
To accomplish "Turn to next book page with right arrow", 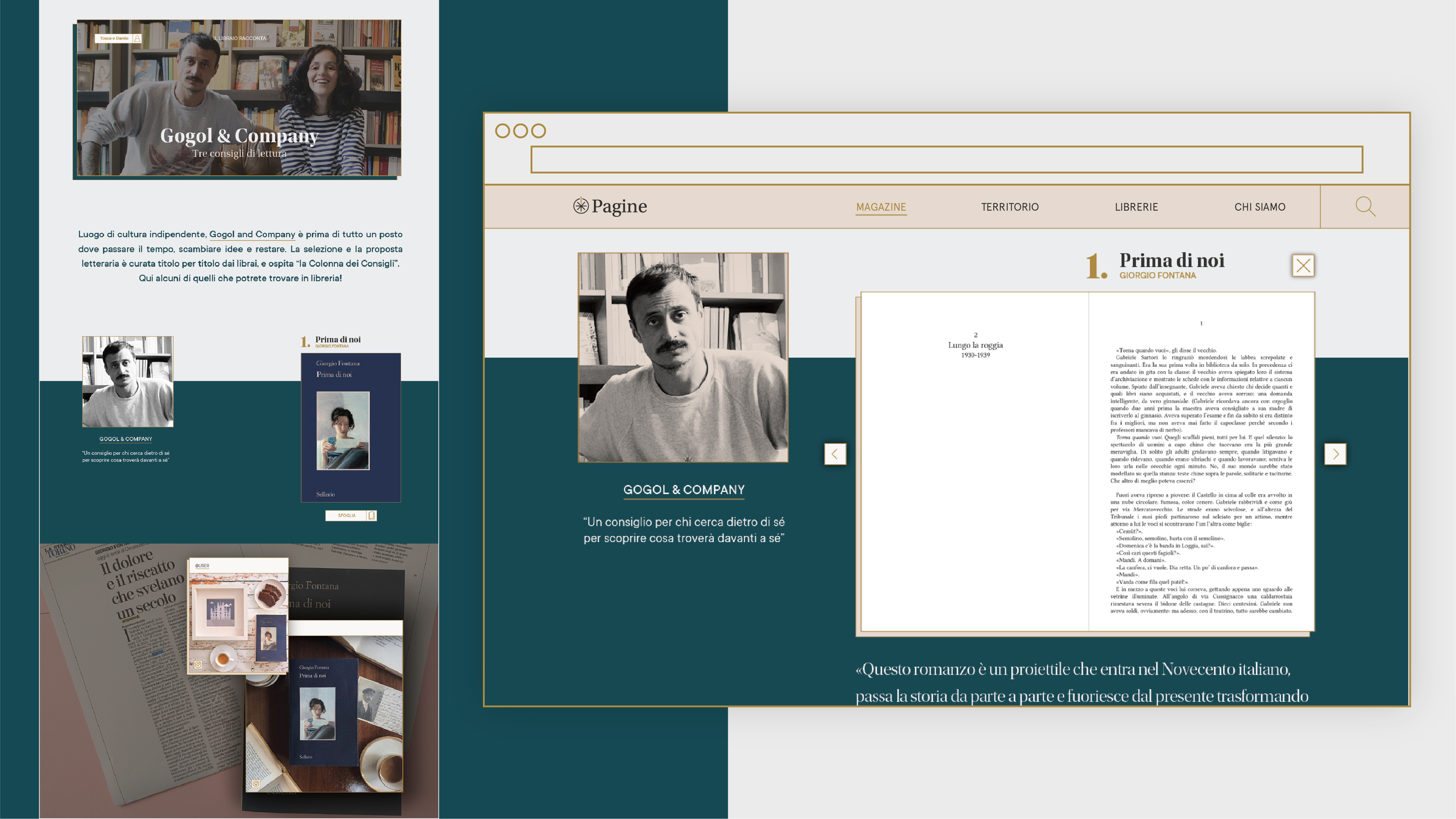I will [1335, 454].
